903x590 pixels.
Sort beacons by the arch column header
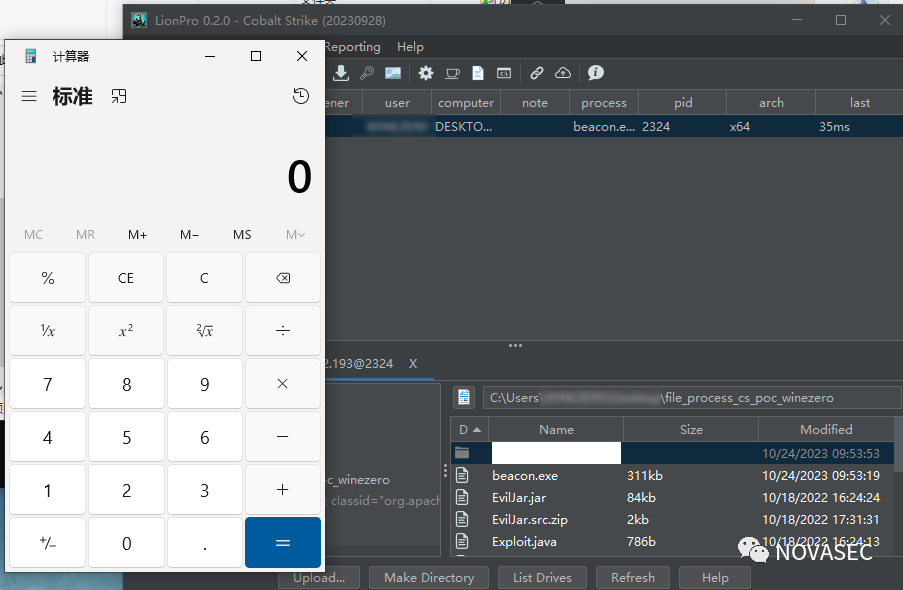click(771, 103)
